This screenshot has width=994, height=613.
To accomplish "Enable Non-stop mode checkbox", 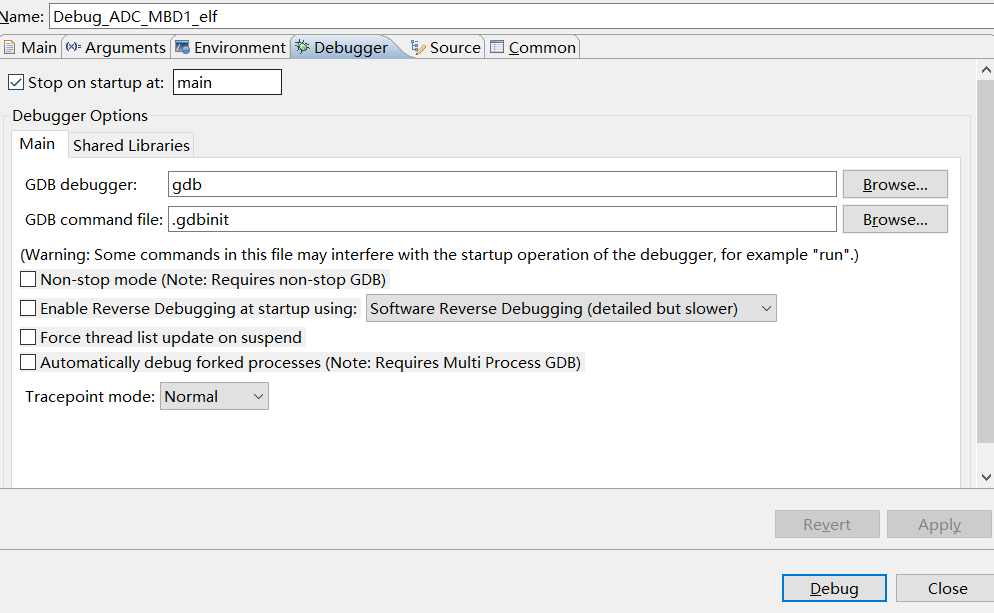I will [x=28, y=280].
